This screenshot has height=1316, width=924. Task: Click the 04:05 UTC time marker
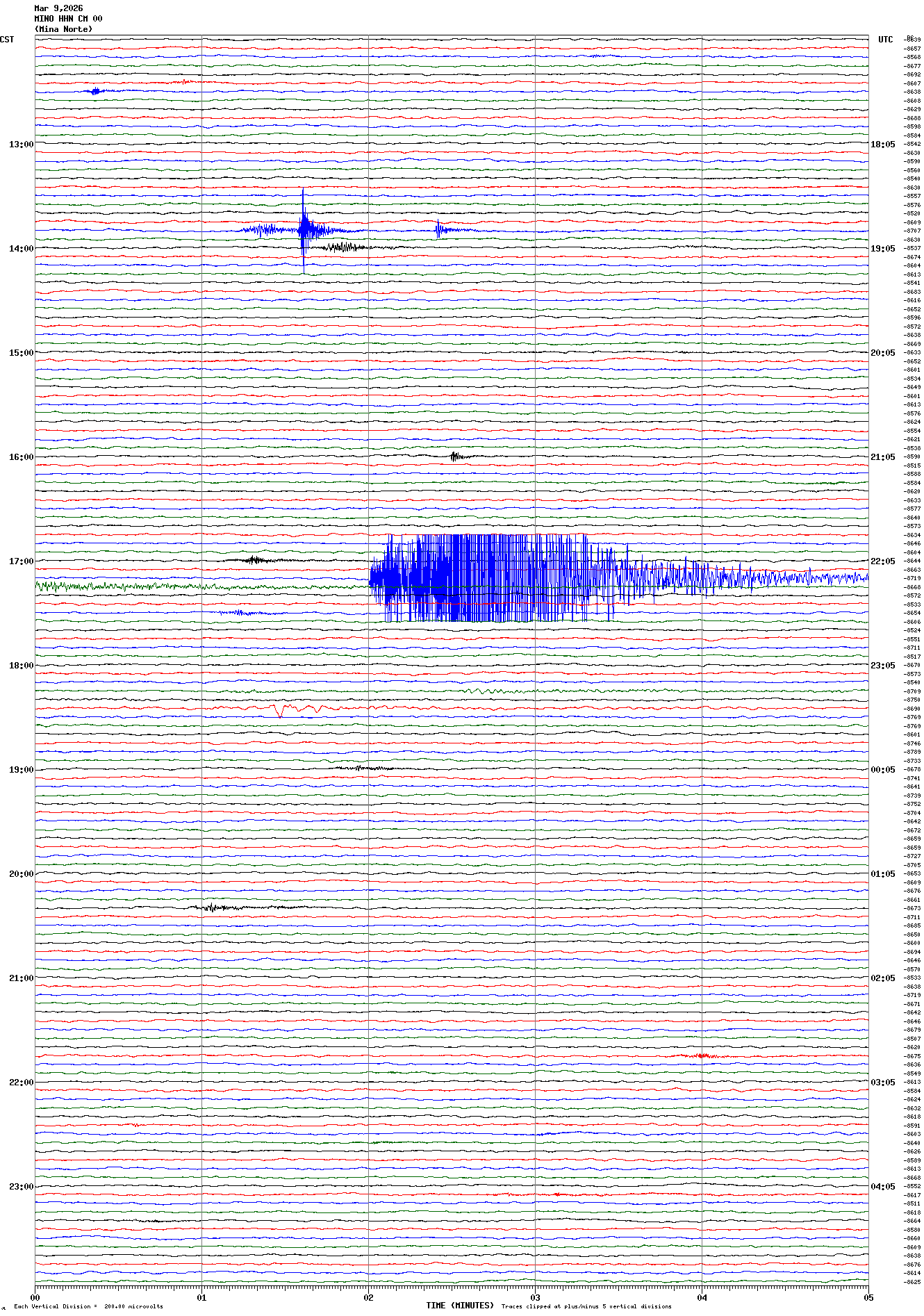[882, 1187]
